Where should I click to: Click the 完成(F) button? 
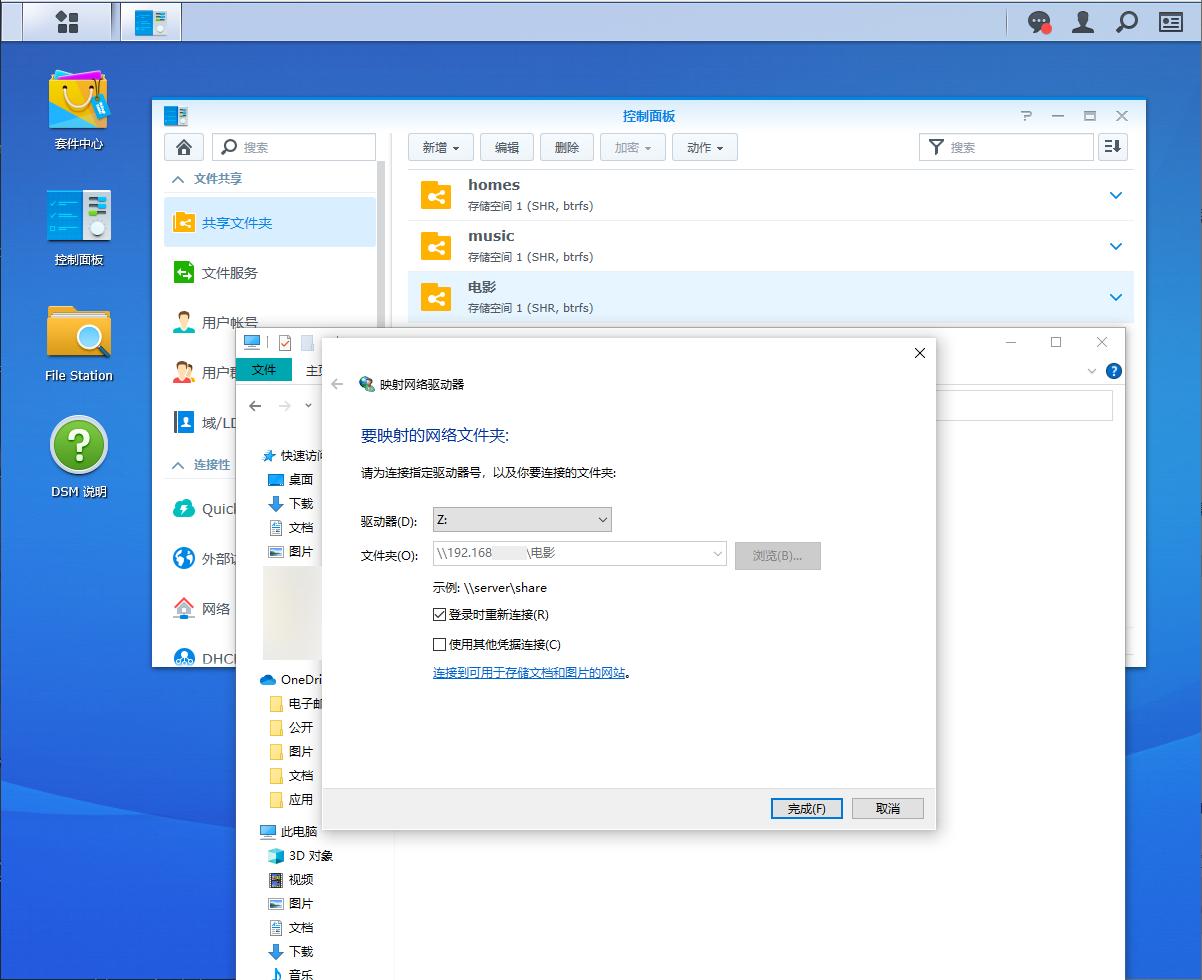point(806,808)
